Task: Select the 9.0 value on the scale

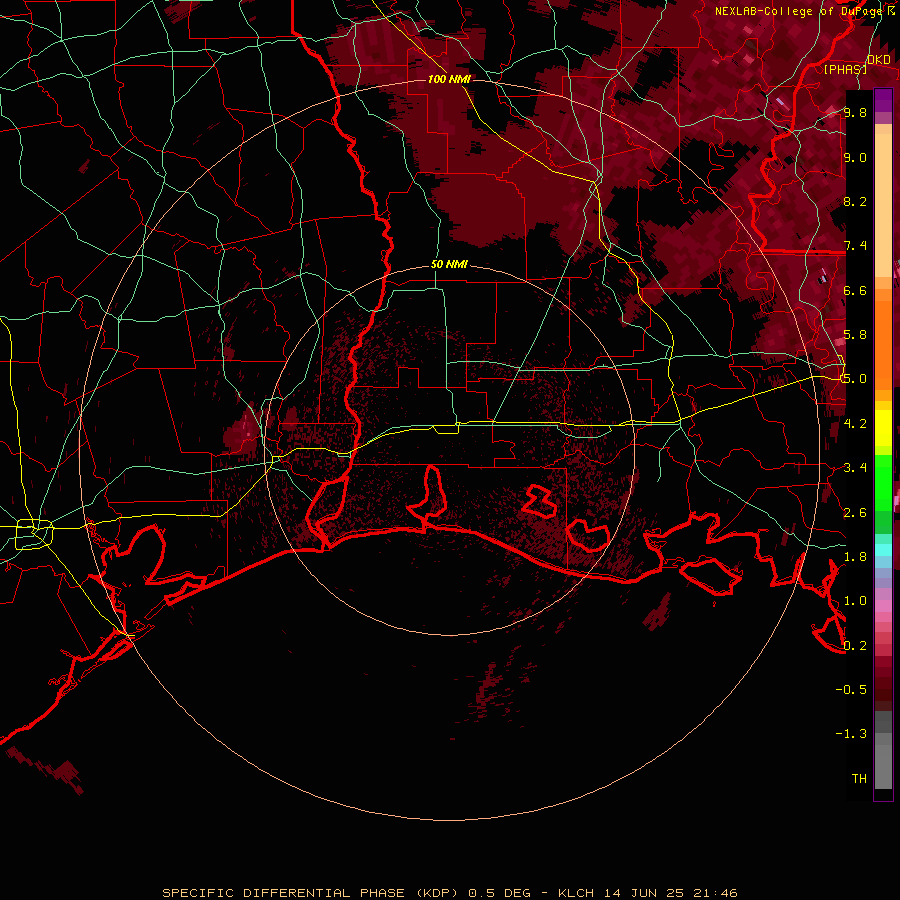Action: tap(855, 158)
